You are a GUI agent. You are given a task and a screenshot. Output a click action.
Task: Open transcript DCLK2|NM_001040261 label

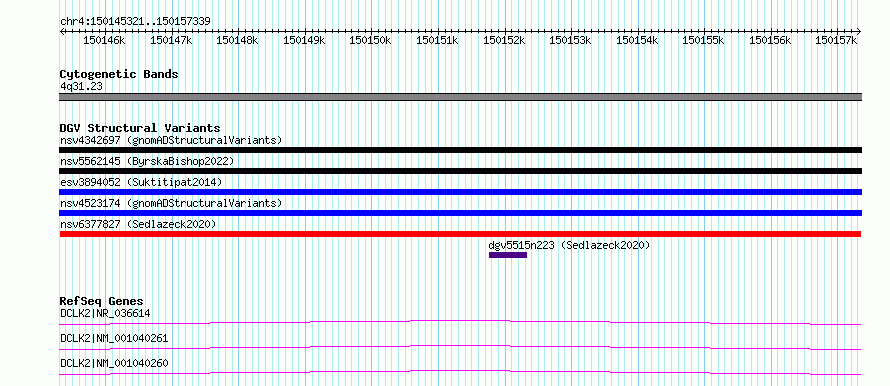(x=114, y=338)
